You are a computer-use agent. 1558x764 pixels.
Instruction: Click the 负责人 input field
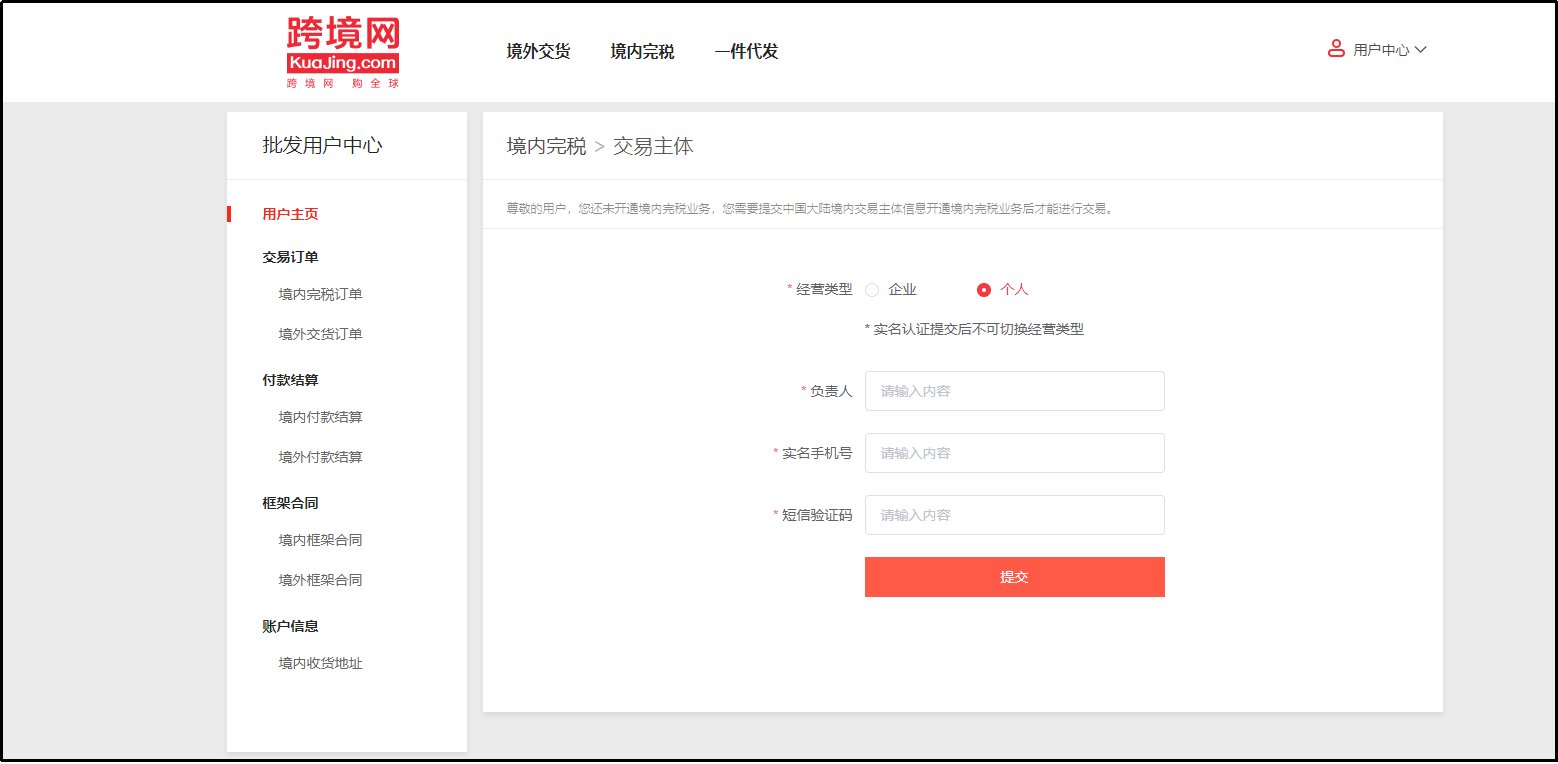click(x=1014, y=391)
